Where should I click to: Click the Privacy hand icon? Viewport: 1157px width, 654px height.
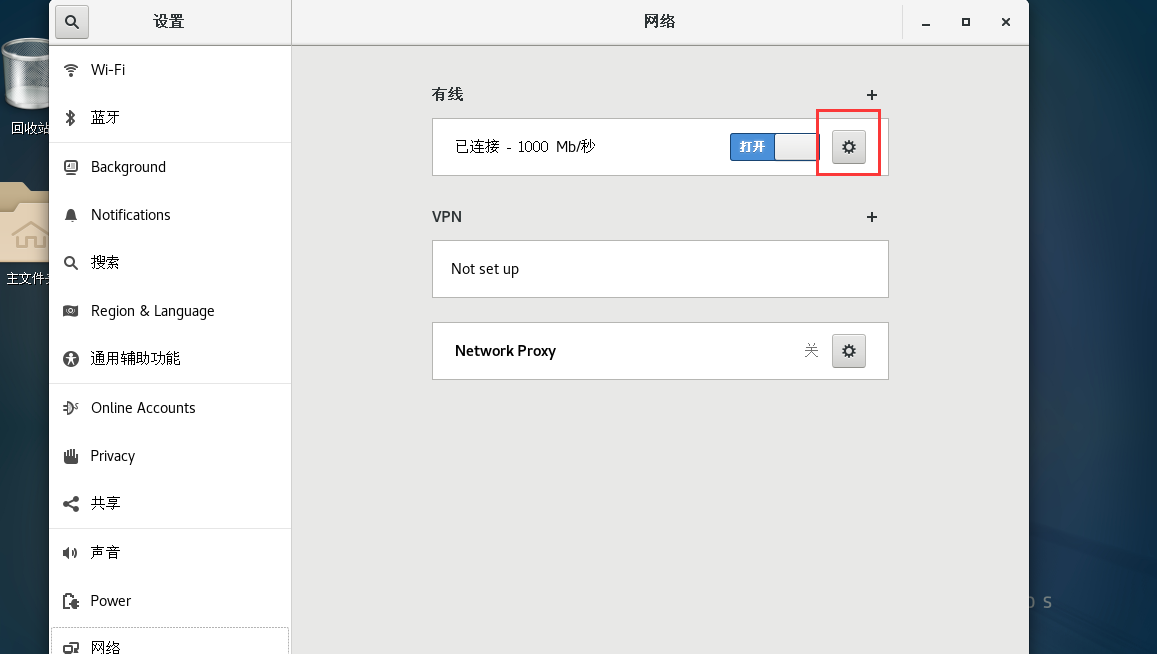71,456
